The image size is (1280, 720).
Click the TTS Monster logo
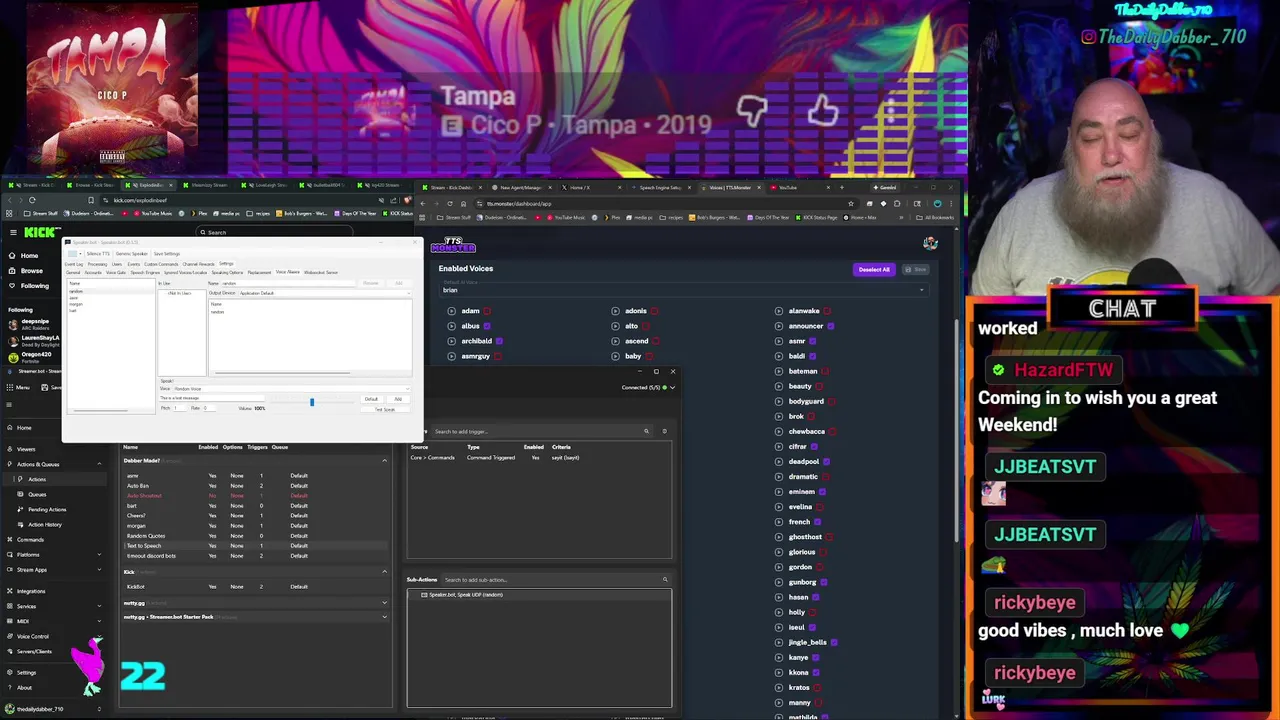pyautogui.click(x=453, y=244)
